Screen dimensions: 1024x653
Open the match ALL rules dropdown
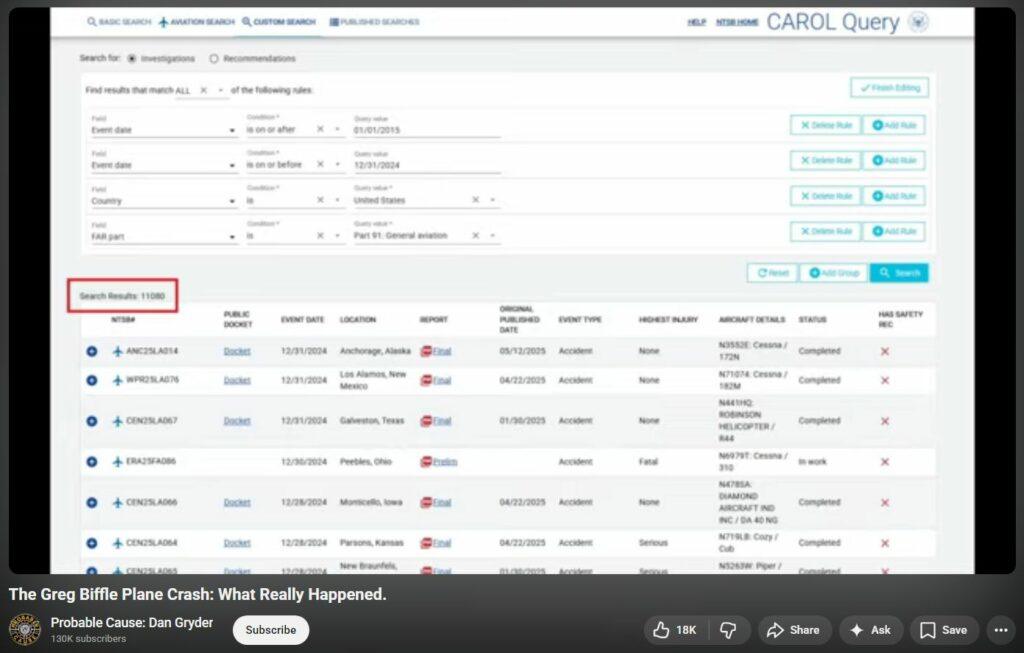click(x=220, y=90)
